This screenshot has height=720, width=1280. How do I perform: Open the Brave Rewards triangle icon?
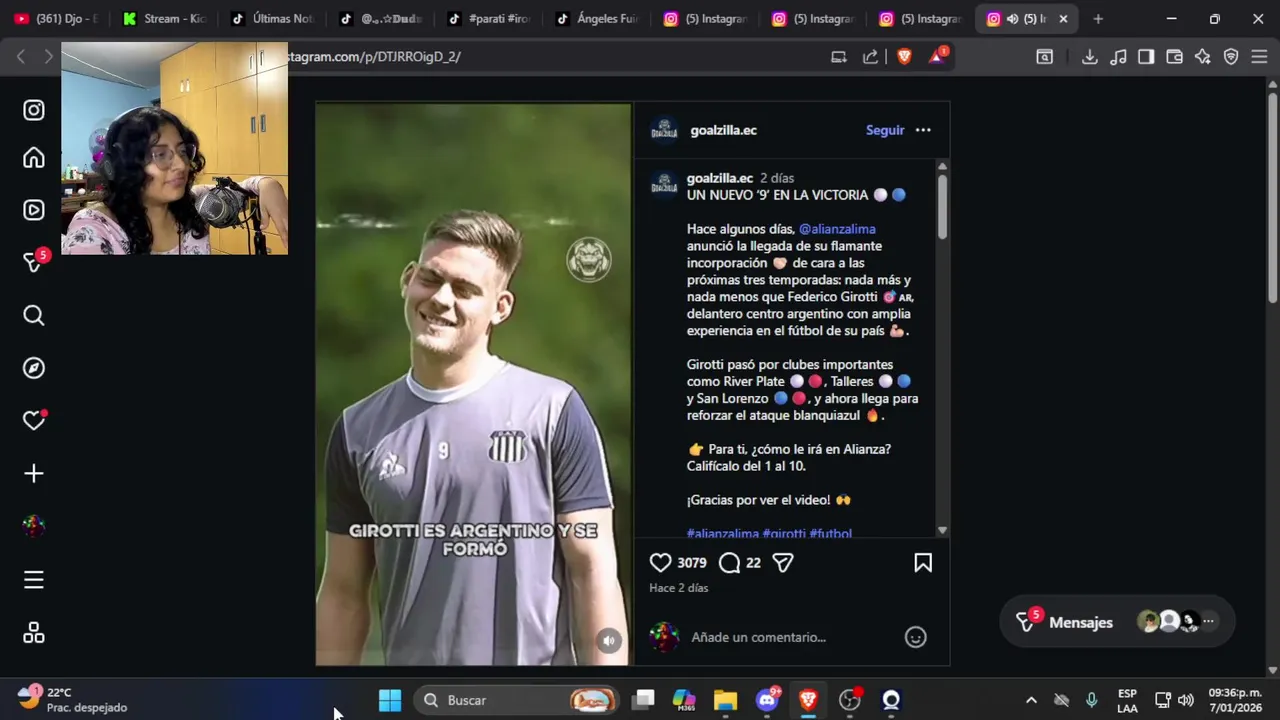tap(937, 57)
